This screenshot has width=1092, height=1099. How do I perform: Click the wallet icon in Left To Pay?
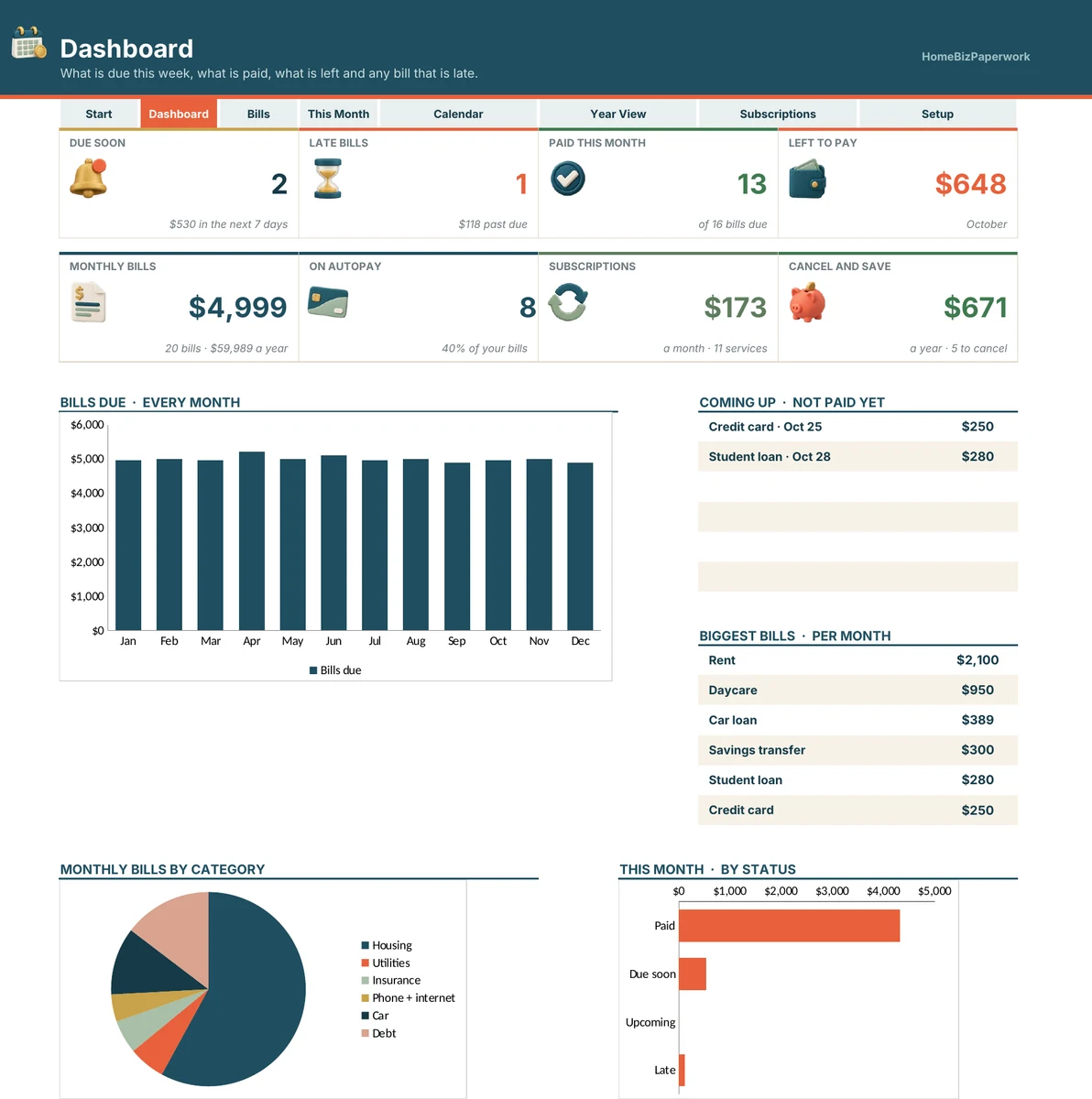[807, 180]
